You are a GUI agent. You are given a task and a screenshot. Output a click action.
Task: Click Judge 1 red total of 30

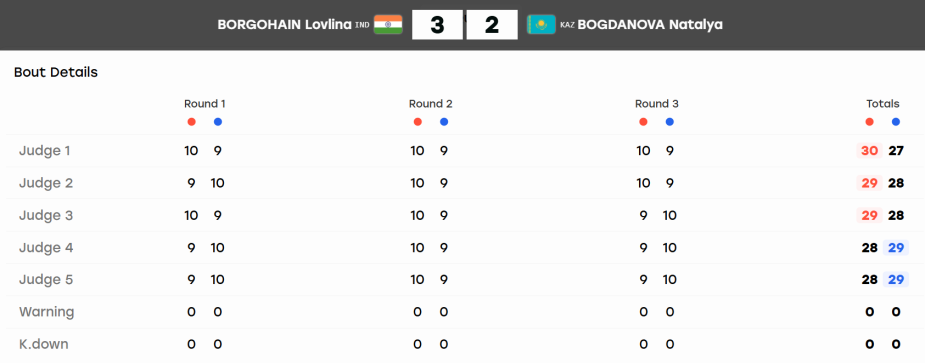click(x=869, y=151)
